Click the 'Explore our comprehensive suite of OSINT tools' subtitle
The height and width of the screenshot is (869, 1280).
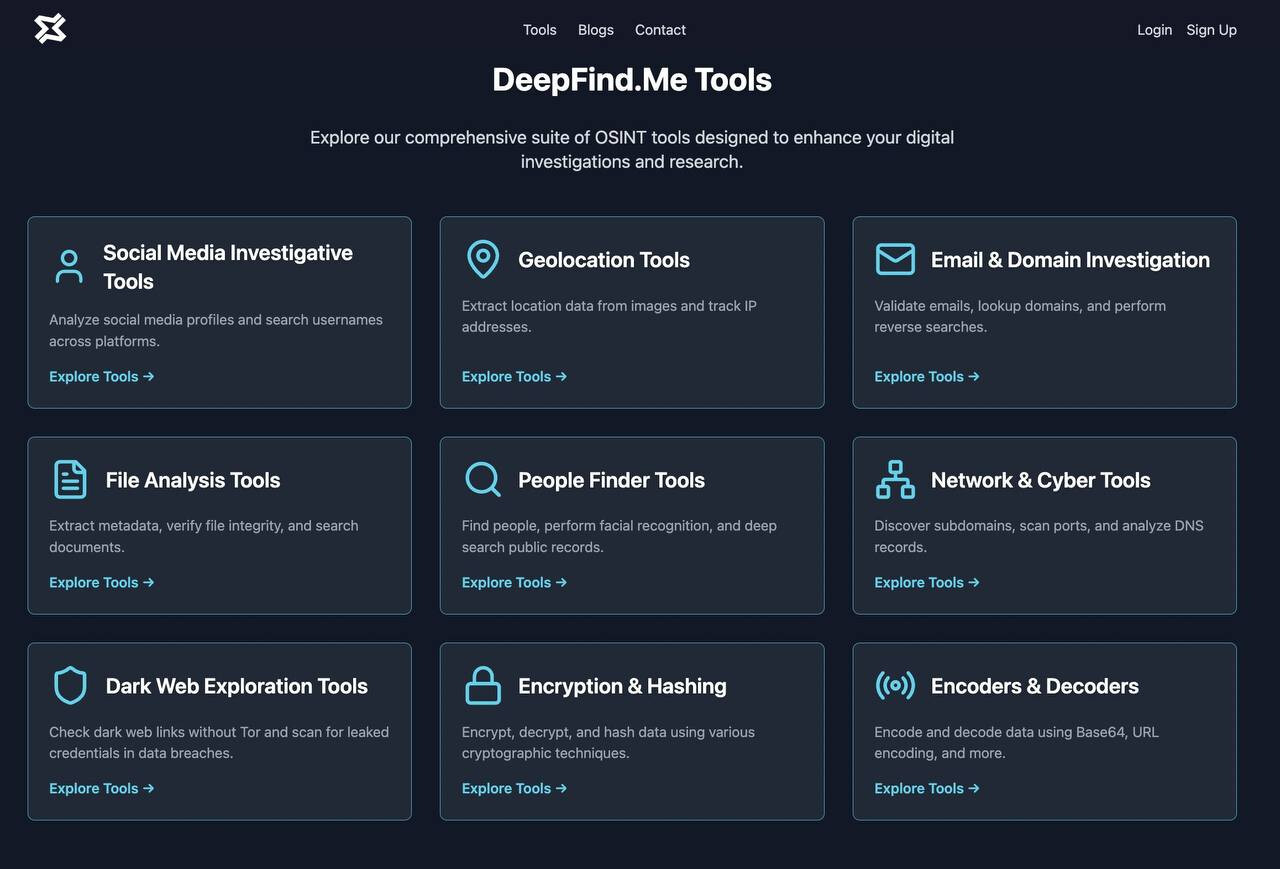click(632, 149)
